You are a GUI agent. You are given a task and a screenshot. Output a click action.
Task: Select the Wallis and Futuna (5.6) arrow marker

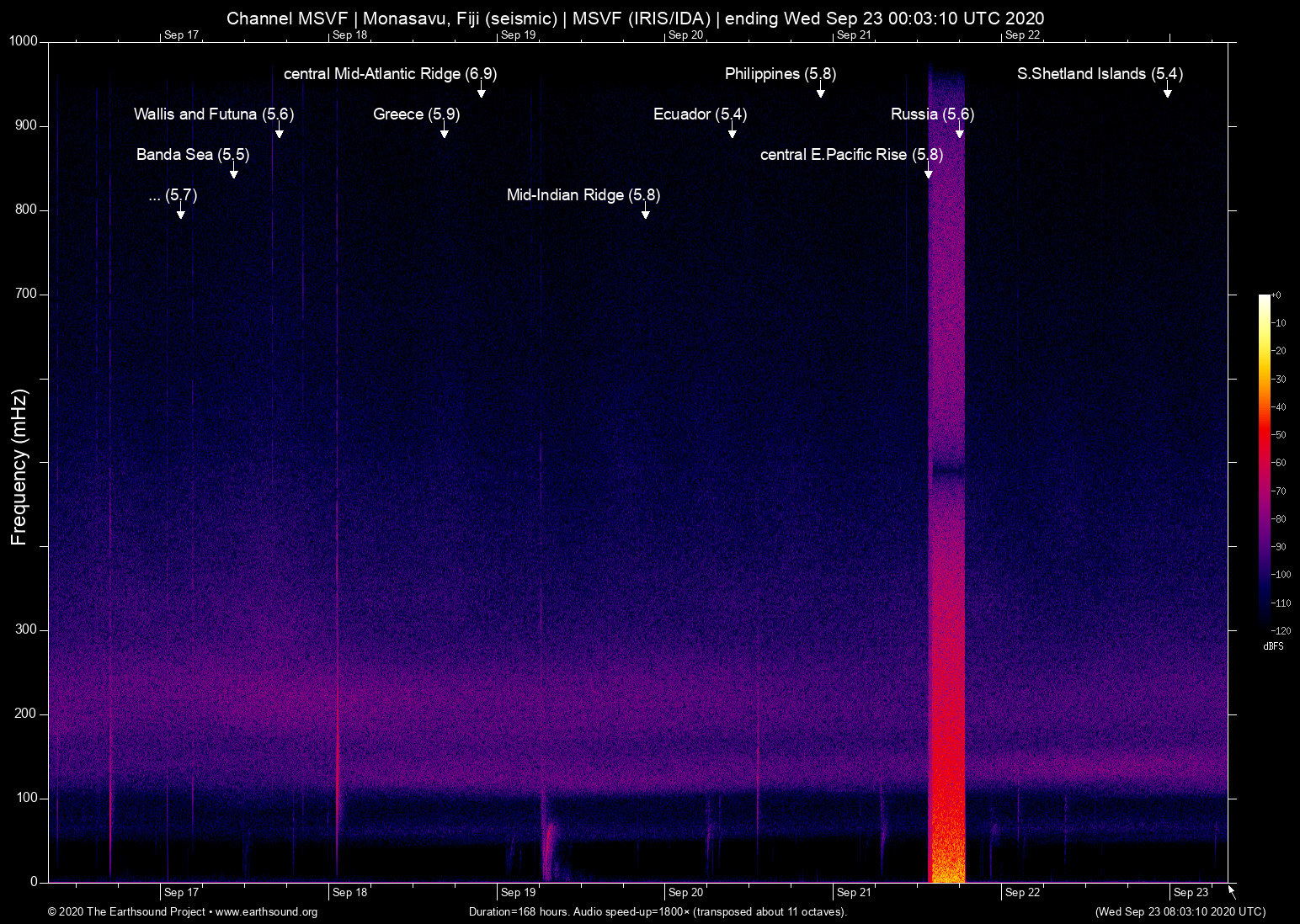click(x=279, y=133)
